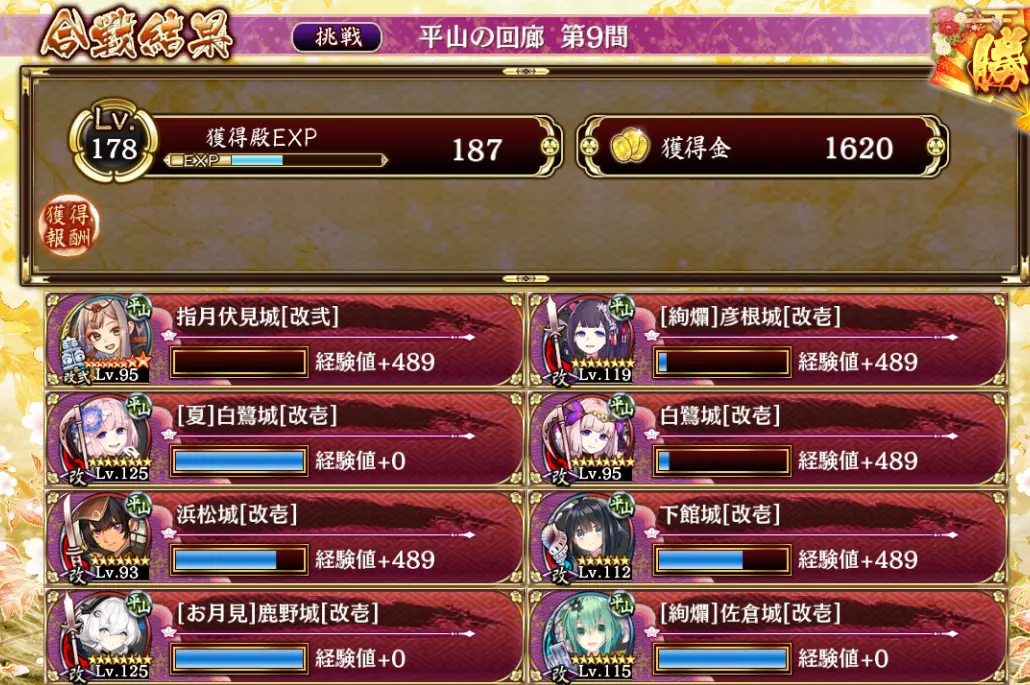1030x685 pixels.
Task: Click the Lv. 178 player level medallion
Action: [114, 141]
